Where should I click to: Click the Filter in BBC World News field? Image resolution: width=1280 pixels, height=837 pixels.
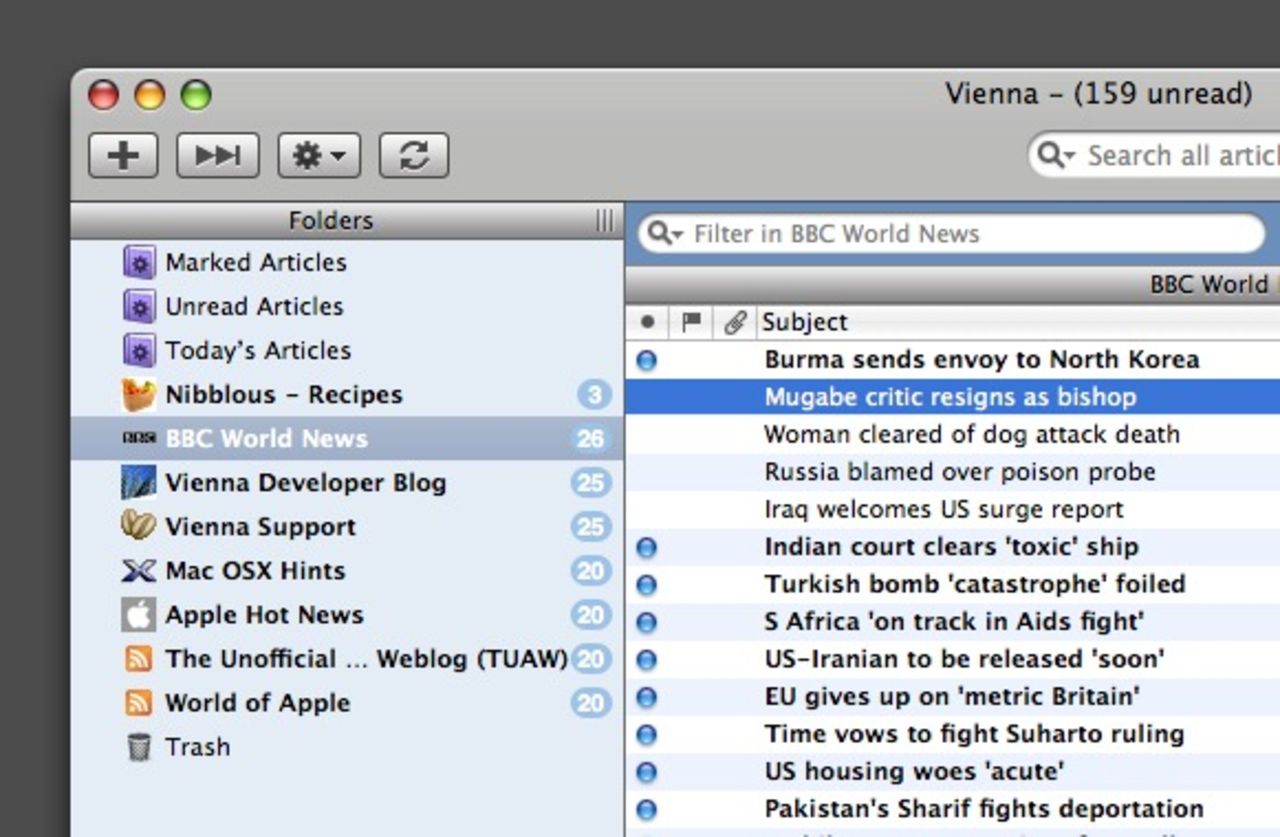pyautogui.click(x=960, y=234)
